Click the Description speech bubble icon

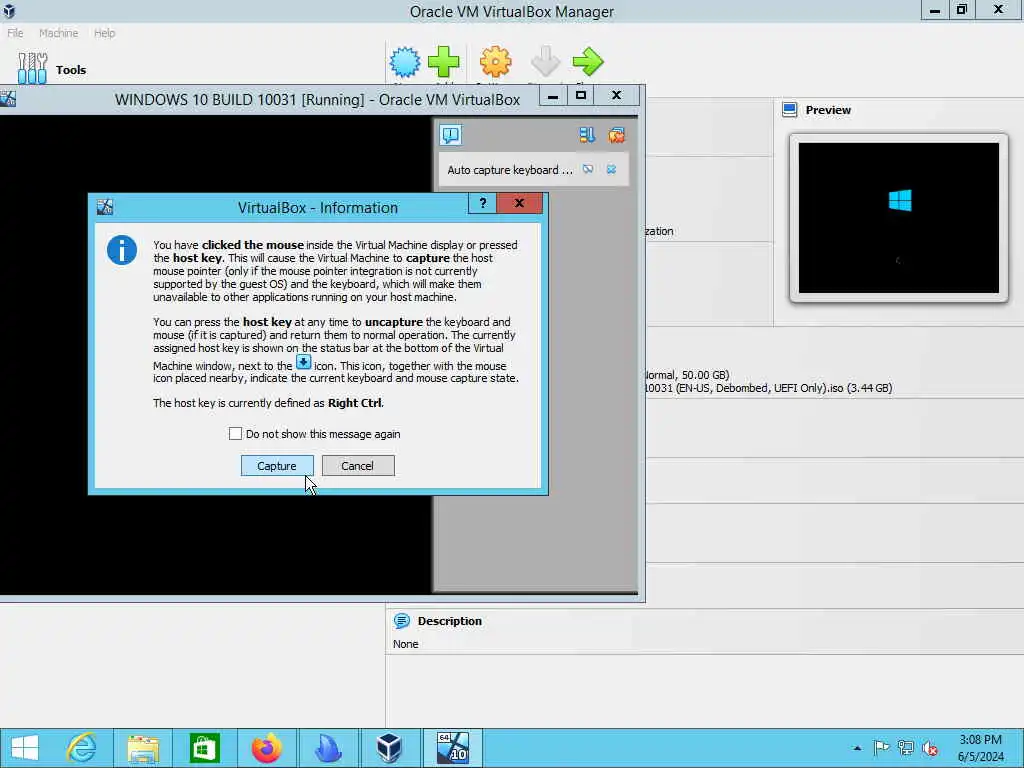[x=402, y=621]
